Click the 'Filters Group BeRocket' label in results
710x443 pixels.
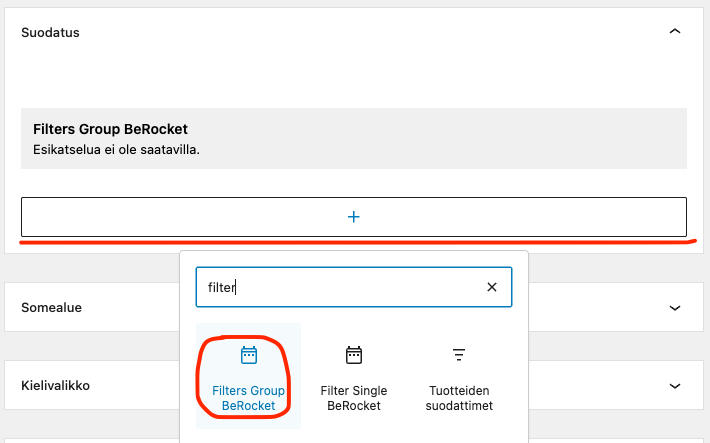tap(249, 398)
